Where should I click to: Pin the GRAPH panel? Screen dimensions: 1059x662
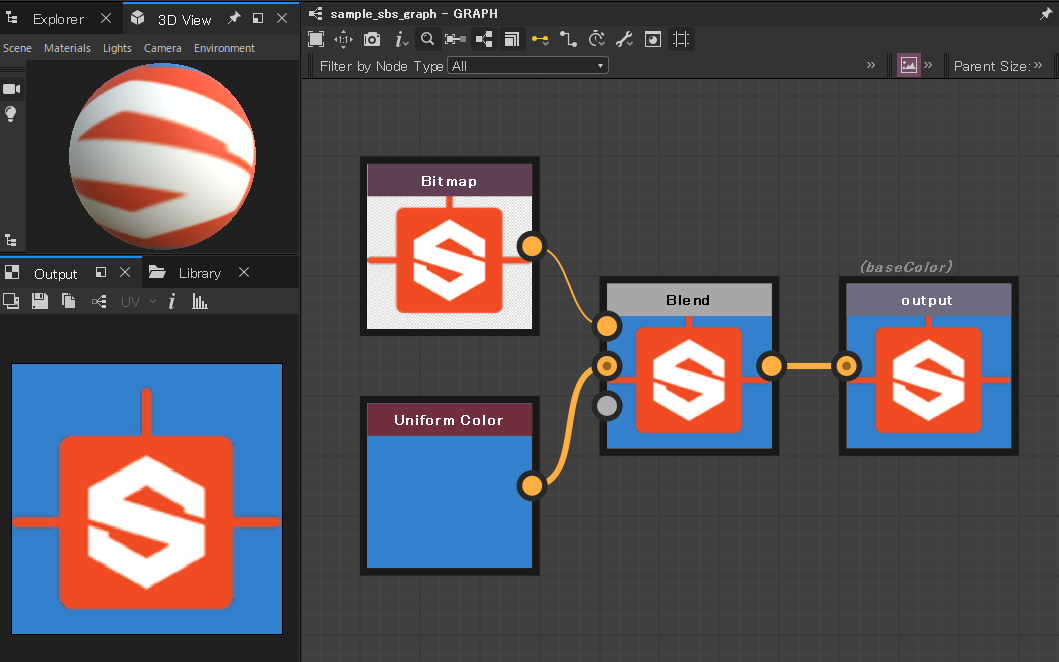pos(1045,14)
